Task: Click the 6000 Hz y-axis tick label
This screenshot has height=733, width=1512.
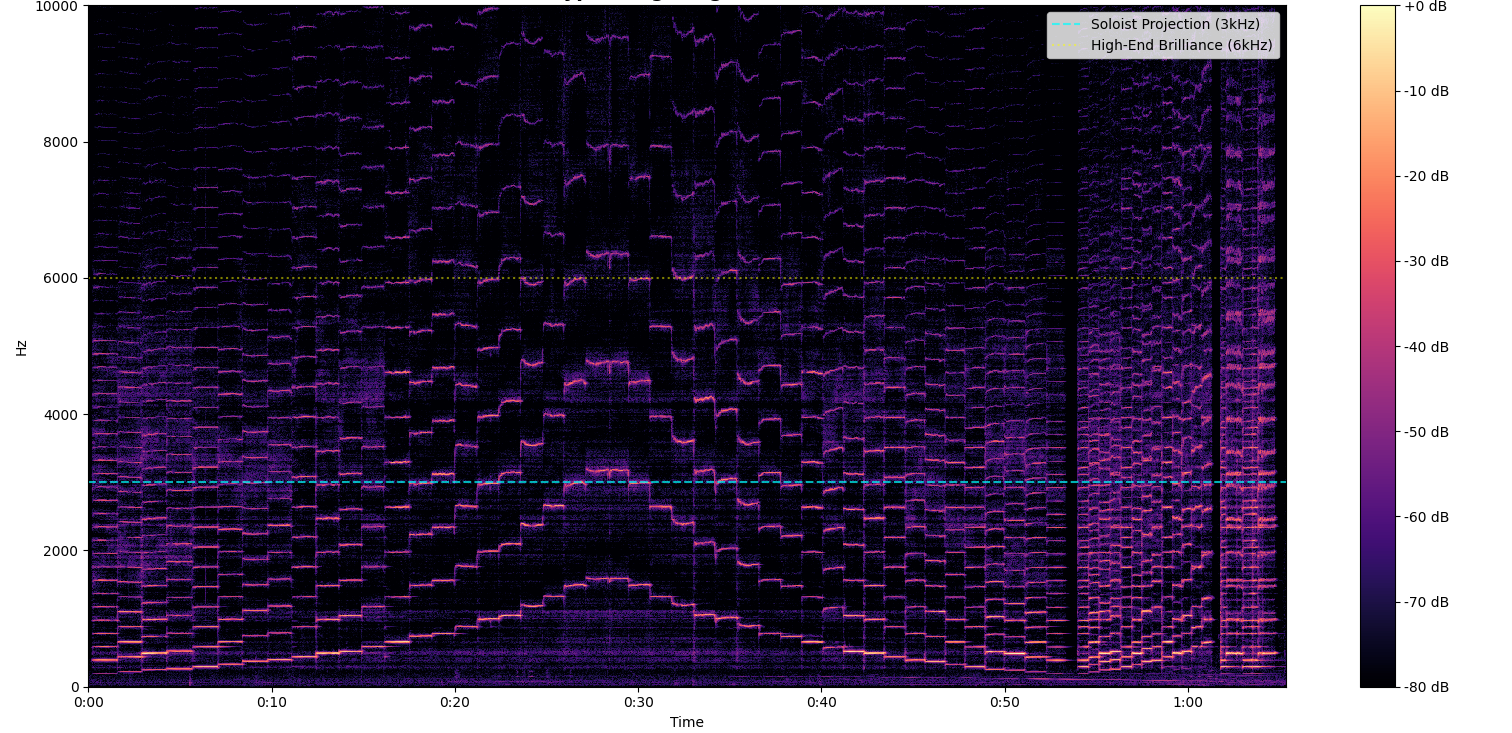Action: click(x=62, y=278)
